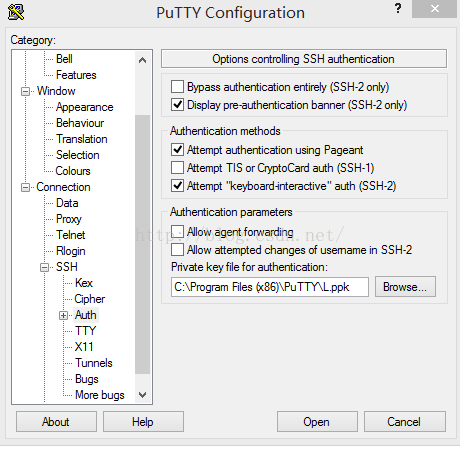Click the category list scroll-up arrow
The width and height of the screenshot is (460, 449).
(x=143, y=60)
